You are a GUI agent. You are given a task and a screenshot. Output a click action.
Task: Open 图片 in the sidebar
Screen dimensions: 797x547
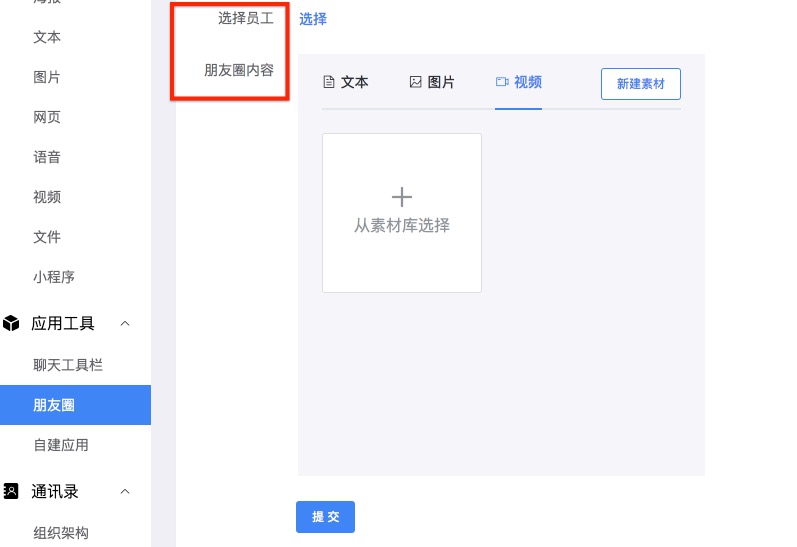click(x=47, y=77)
